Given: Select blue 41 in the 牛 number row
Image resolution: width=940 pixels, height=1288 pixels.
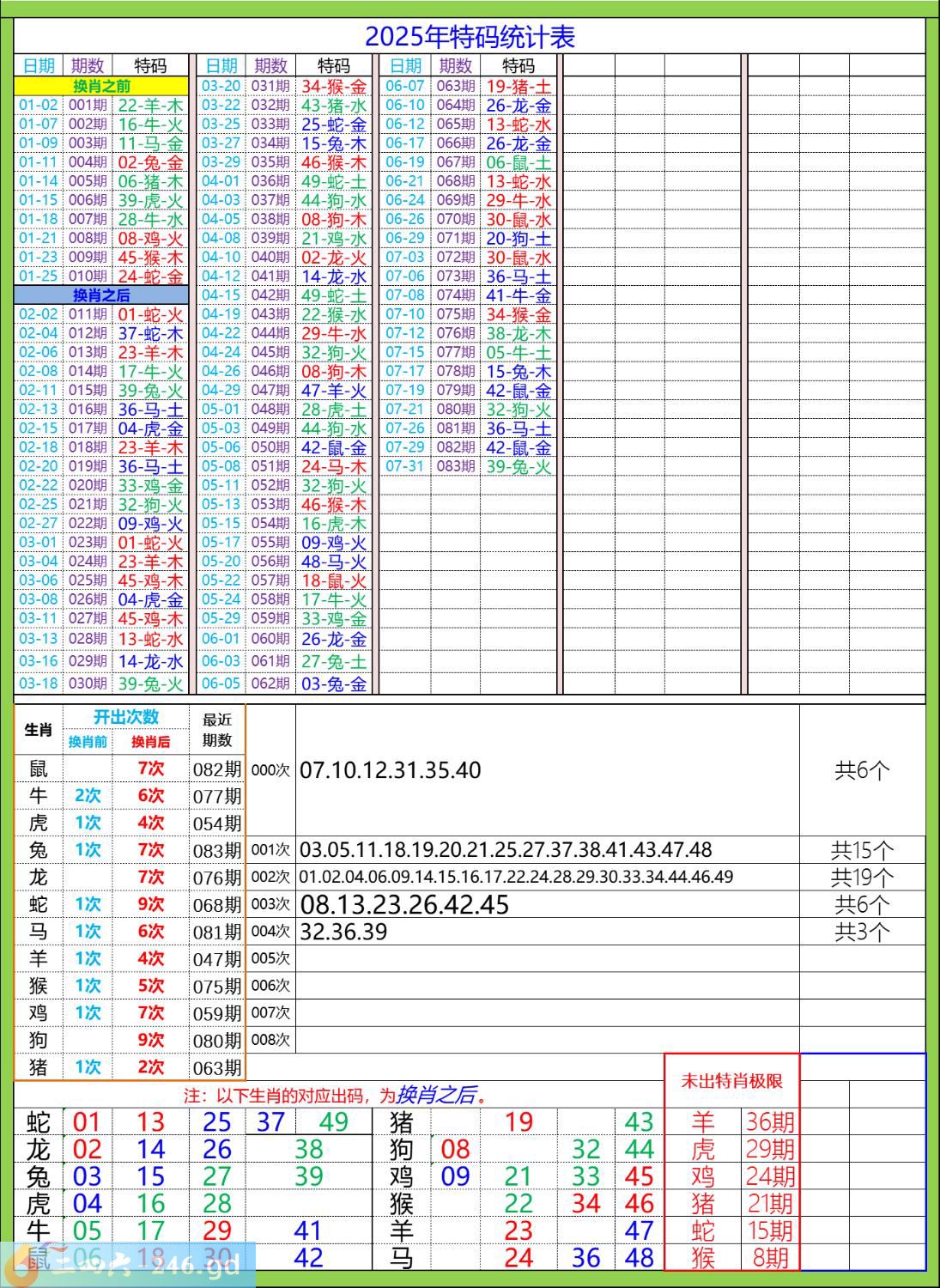Looking at the screenshot, I should pos(308,1230).
